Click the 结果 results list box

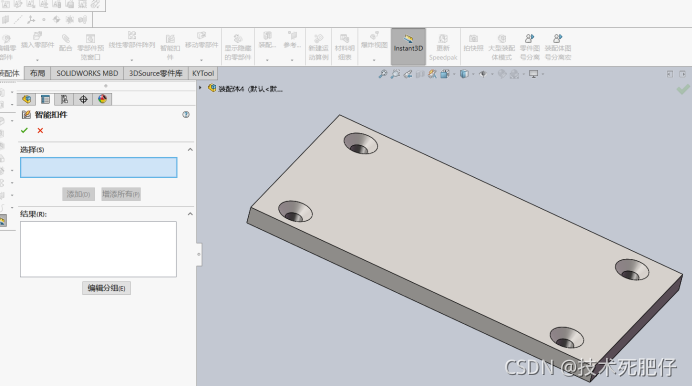coord(98,249)
